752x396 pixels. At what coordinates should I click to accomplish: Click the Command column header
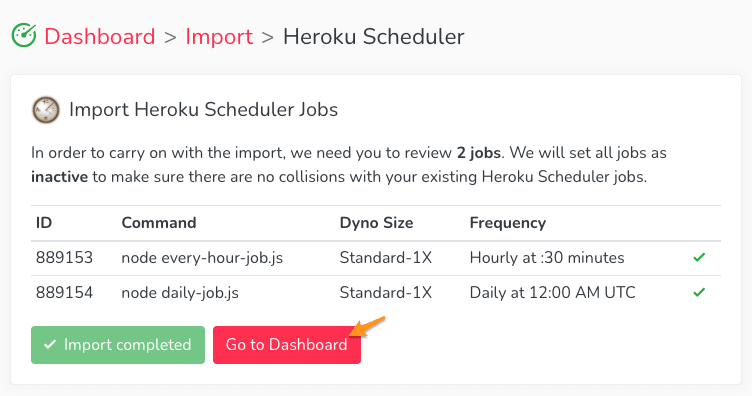[159, 223]
